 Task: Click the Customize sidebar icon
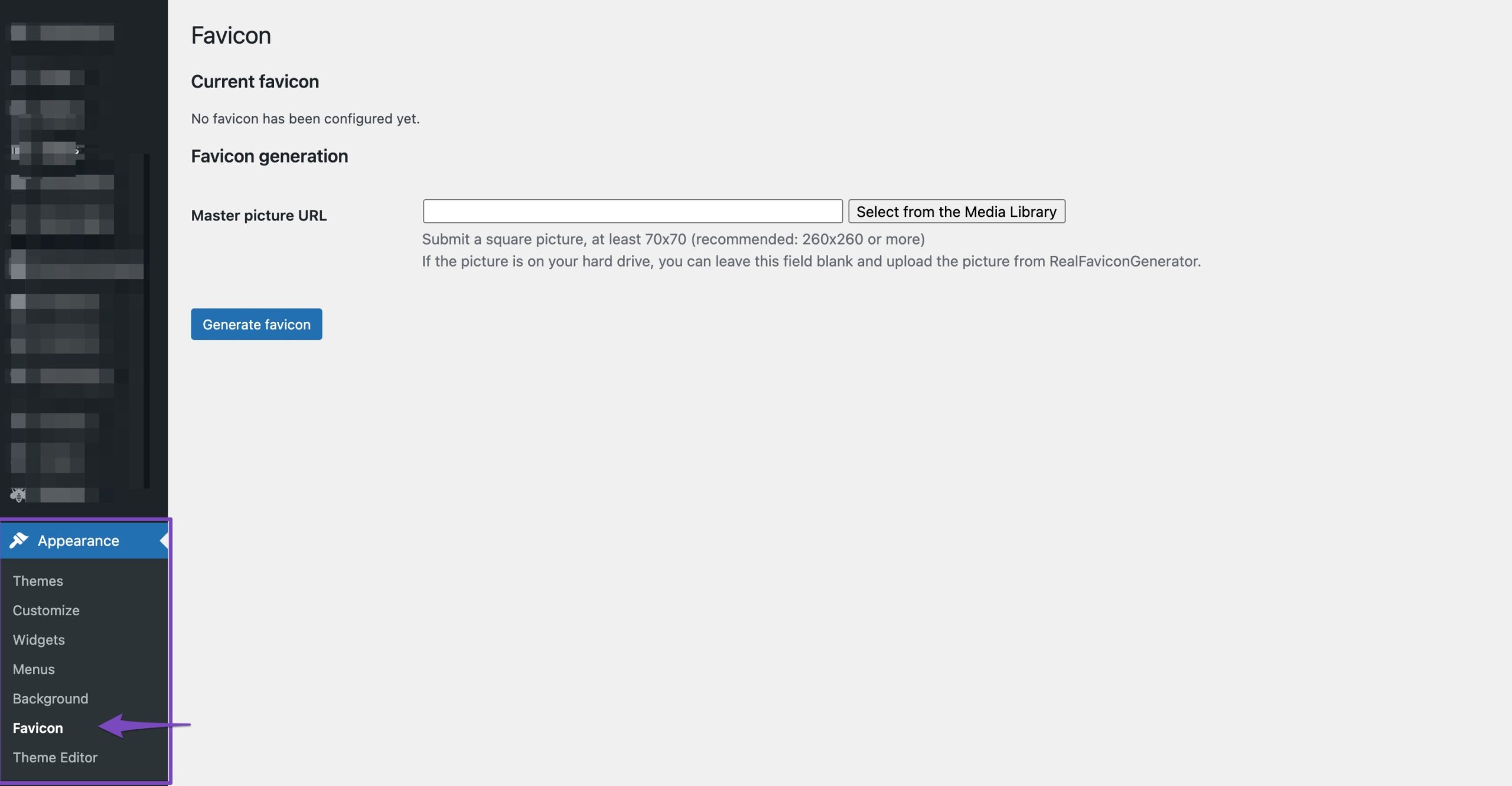[x=45, y=610]
